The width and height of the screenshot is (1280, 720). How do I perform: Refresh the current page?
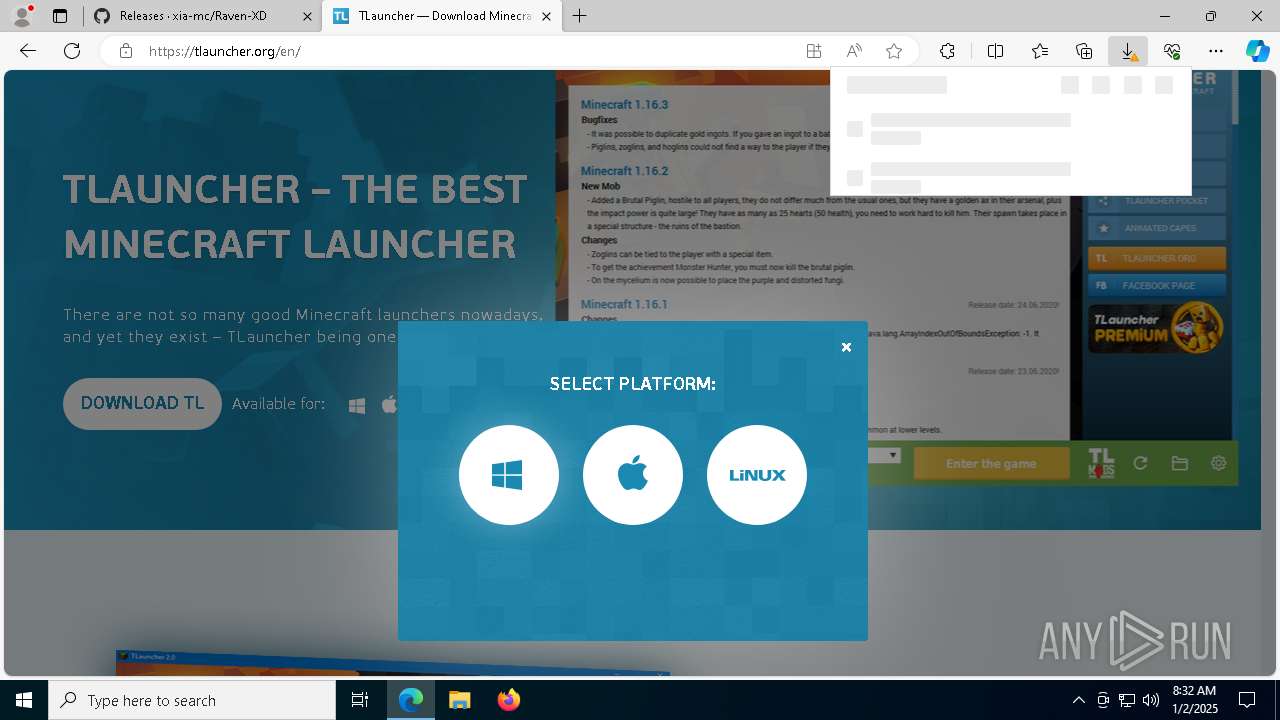72,51
